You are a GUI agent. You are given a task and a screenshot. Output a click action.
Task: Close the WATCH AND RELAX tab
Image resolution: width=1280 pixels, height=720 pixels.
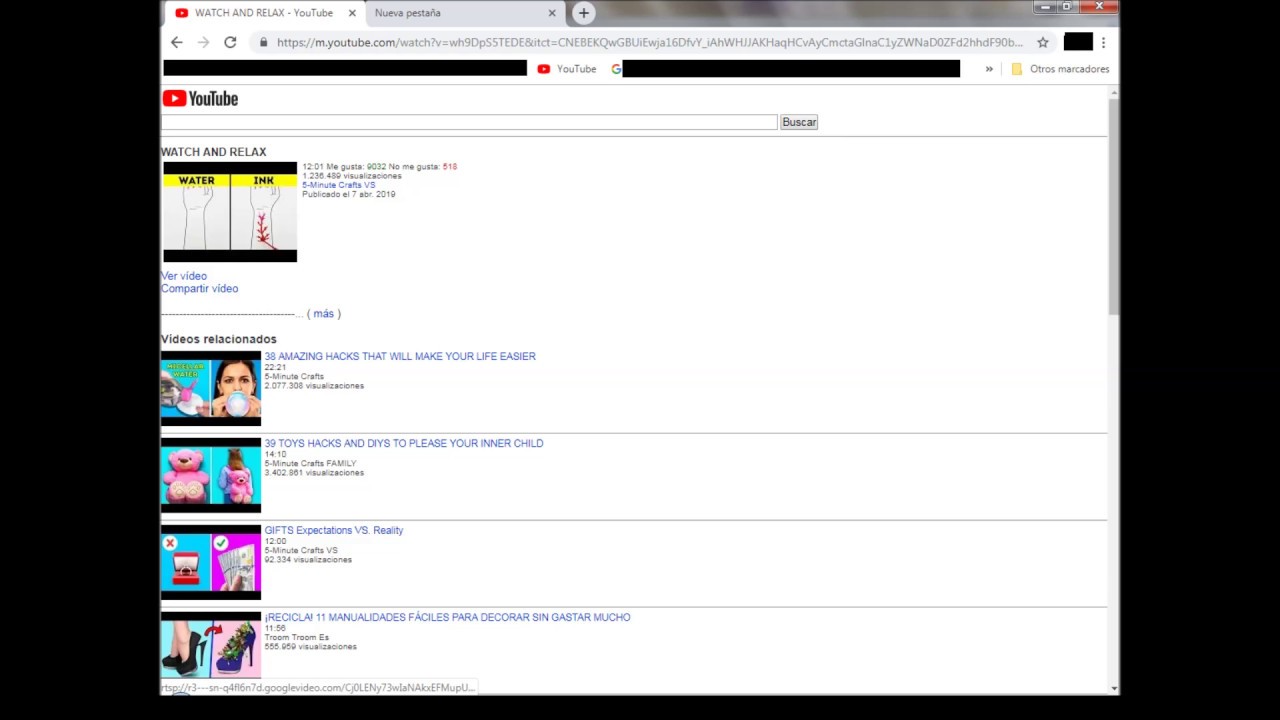[352, 13]
